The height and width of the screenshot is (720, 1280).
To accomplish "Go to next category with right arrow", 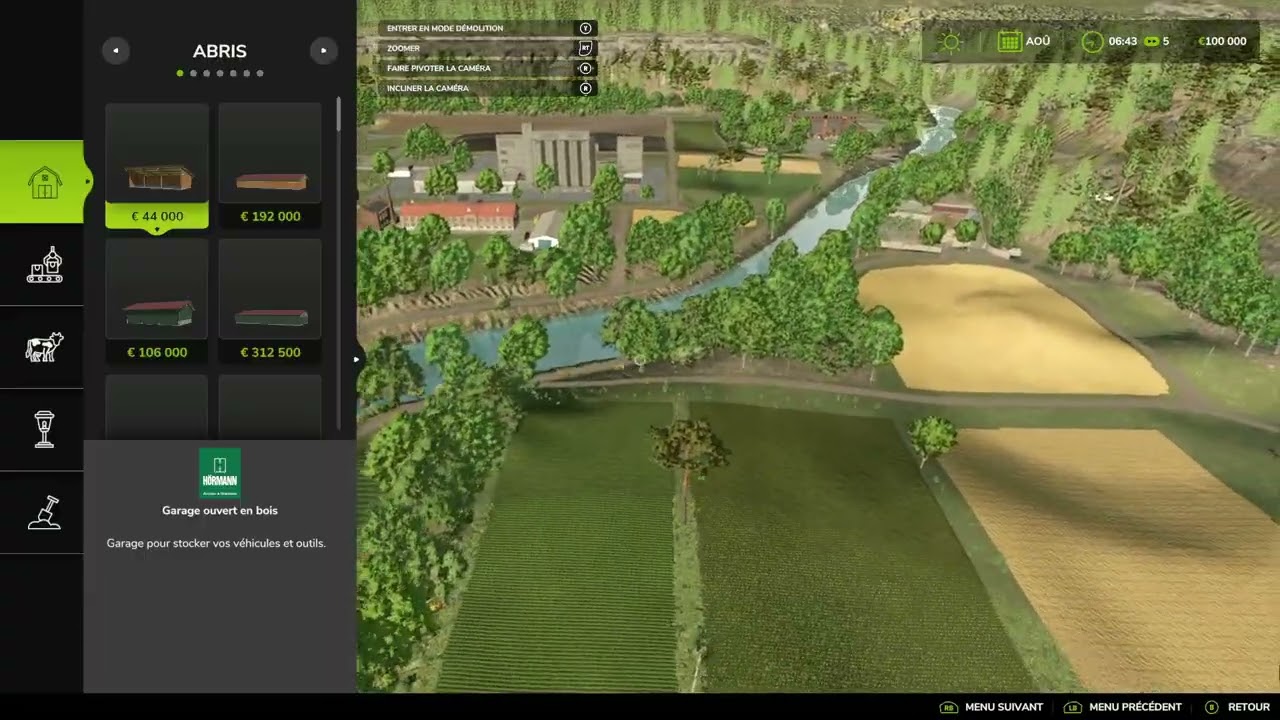I will [x=323, y=50].
